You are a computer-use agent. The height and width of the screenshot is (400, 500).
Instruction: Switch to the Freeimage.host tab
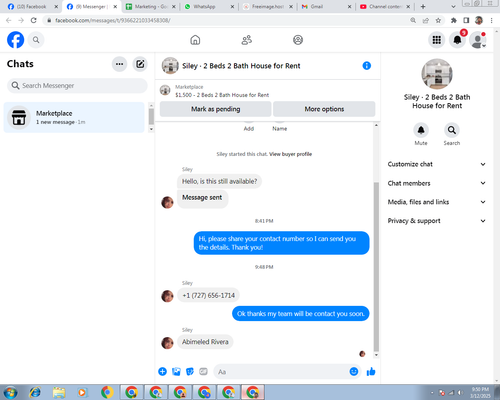pyautogui.click(x=268, y=6)
